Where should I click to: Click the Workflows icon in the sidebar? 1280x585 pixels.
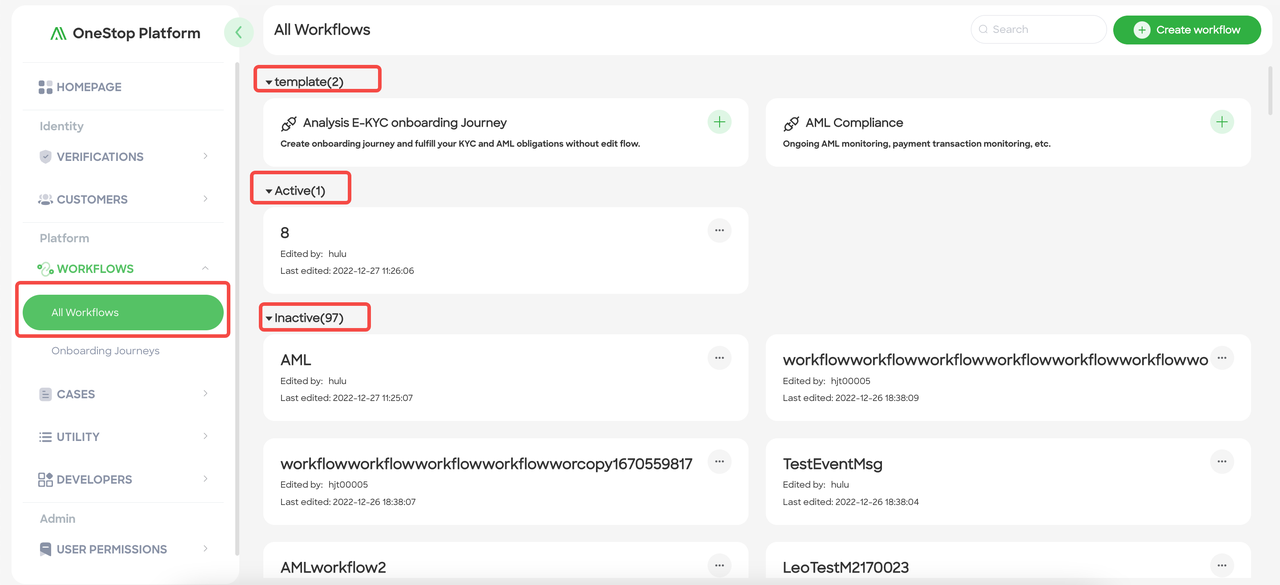45,268
